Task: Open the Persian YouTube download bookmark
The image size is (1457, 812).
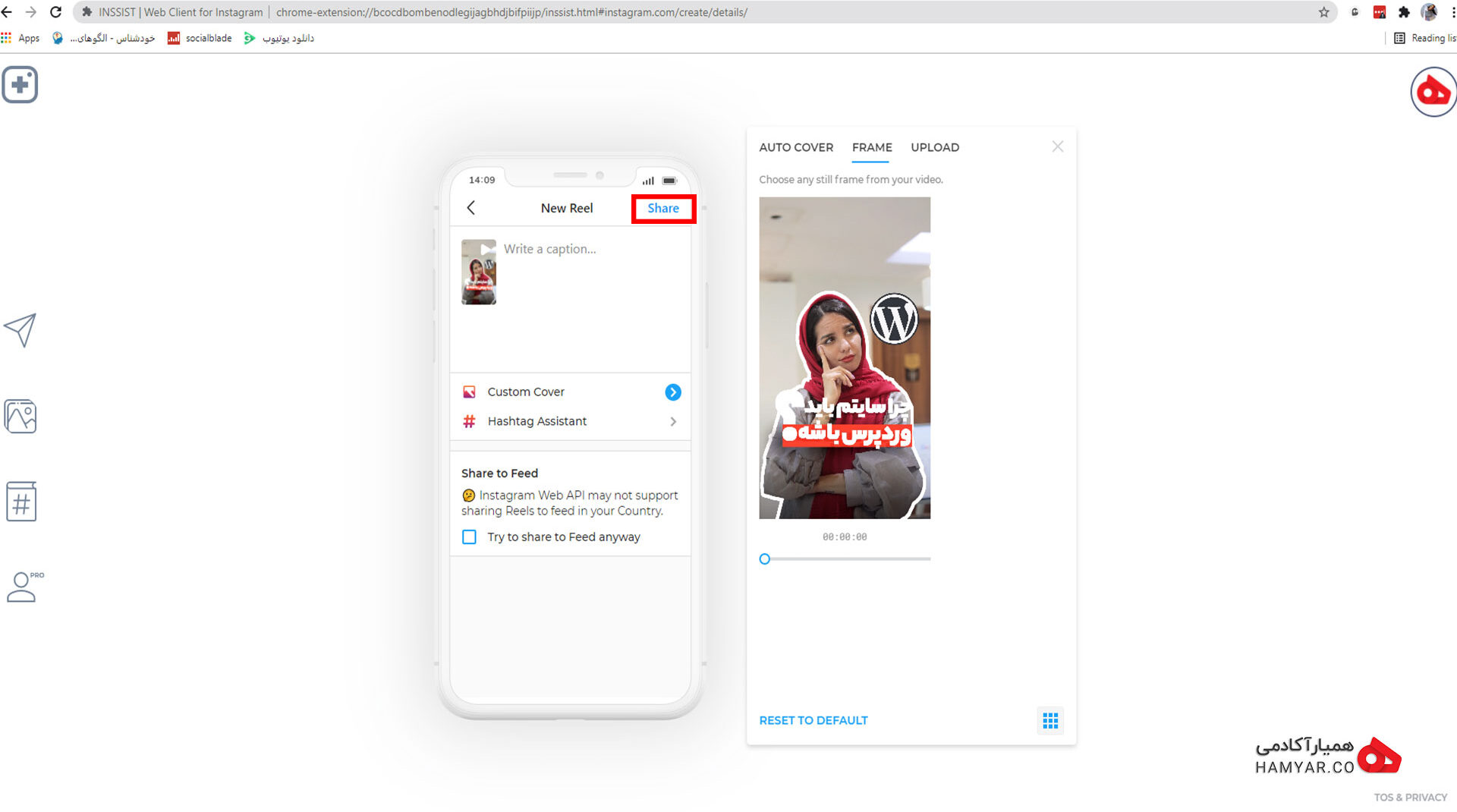Action: 278,38
